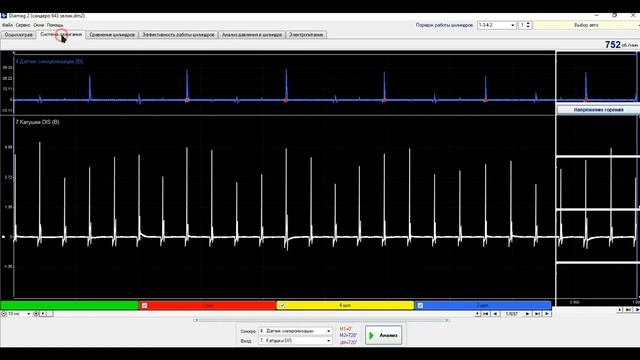Click the blue cylinder color bar
Viewport: 640px width, 360px height.
point(483,305)
